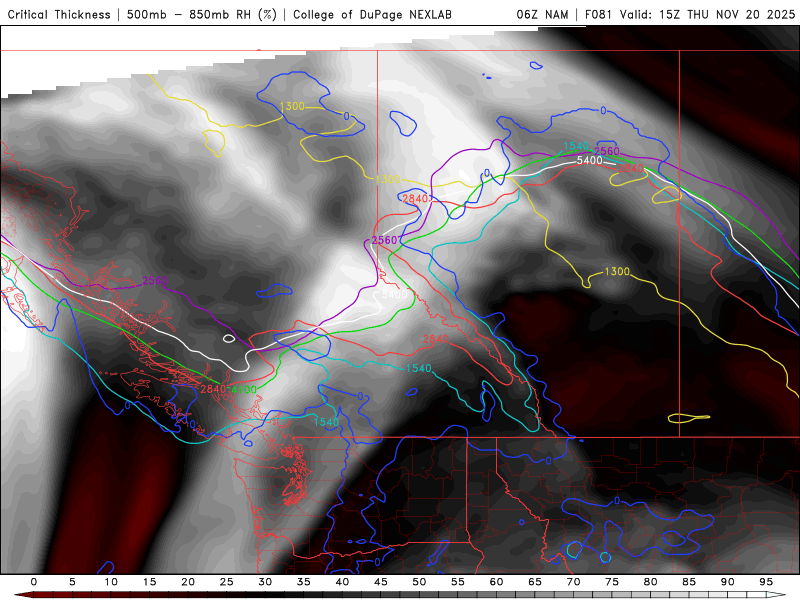Click the "35" color bar tick label
The image size is (800, 600).
coord(304,582)
